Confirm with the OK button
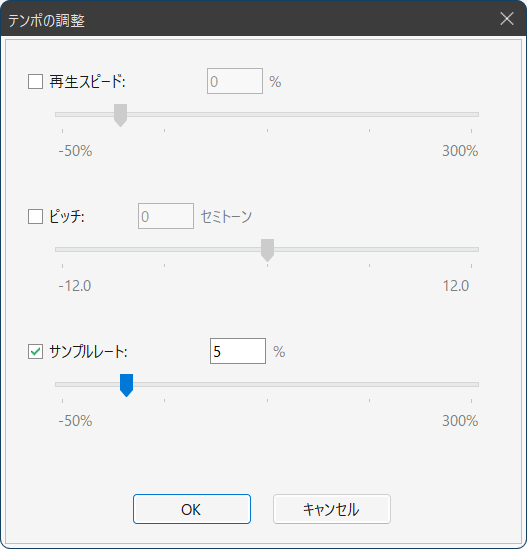The width and height of the screenshot is (527, 549). (192, 509)
